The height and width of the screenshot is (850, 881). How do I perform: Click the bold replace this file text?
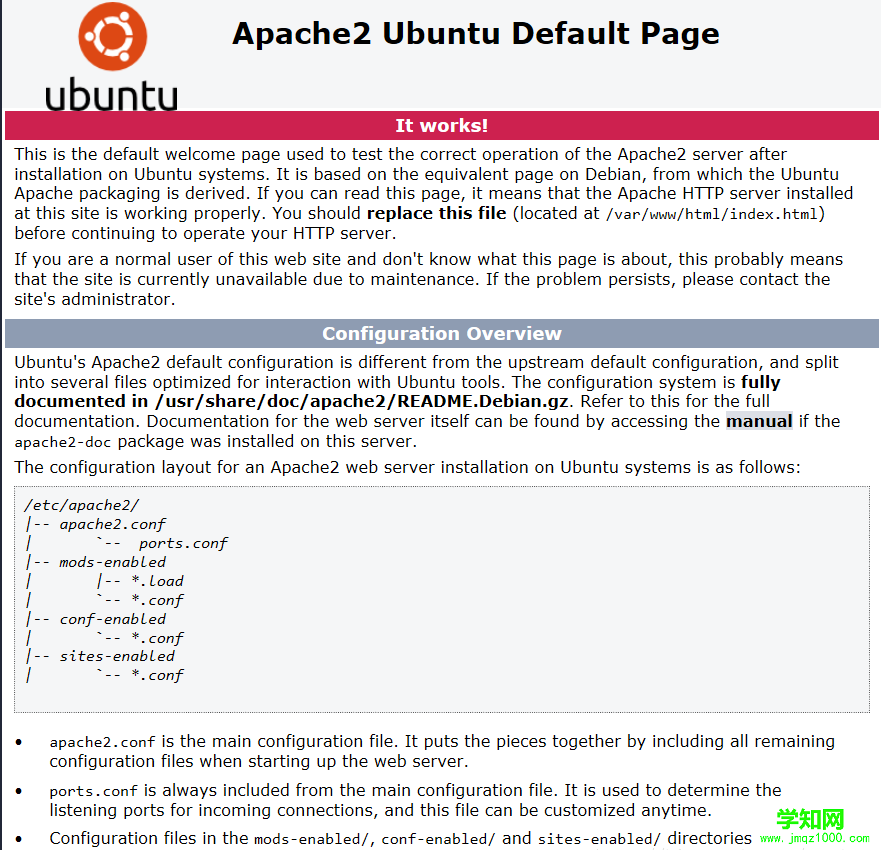(x=437, y=213)
